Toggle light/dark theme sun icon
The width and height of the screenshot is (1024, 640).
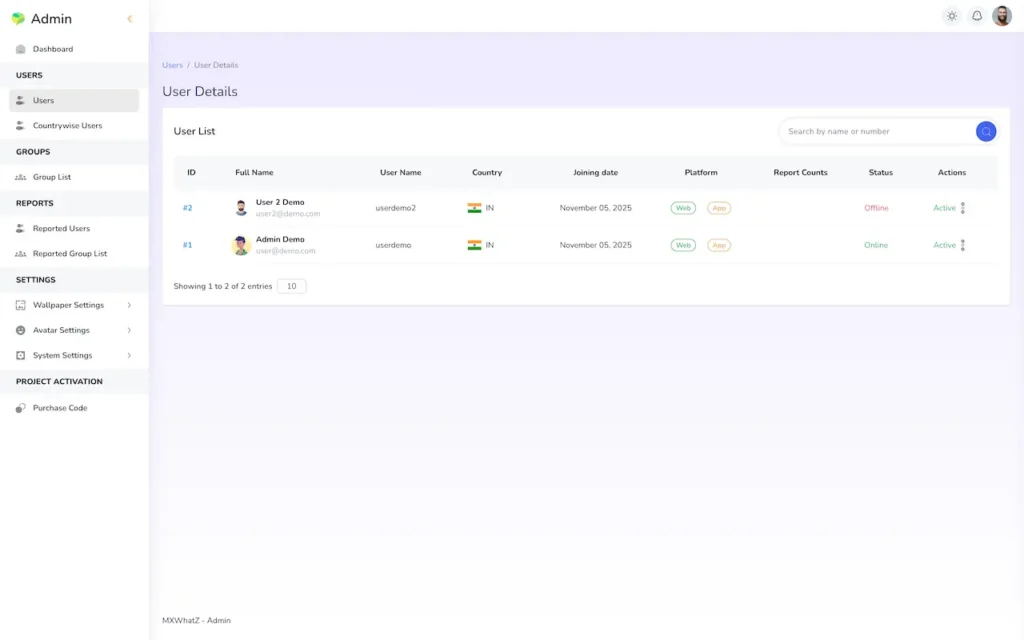tap(952, 16)
